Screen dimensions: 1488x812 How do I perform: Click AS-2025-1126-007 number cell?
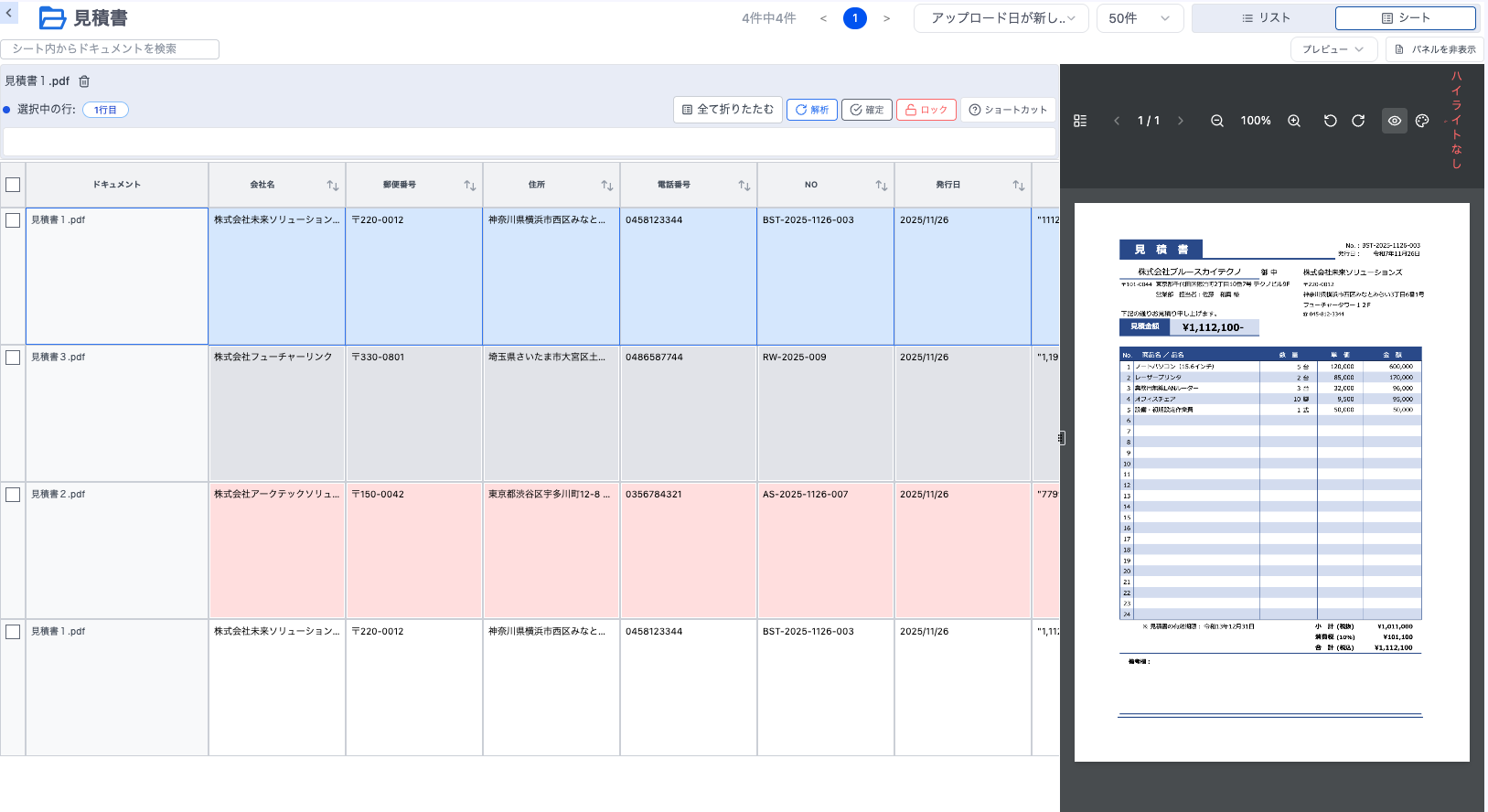pos(826,550)
